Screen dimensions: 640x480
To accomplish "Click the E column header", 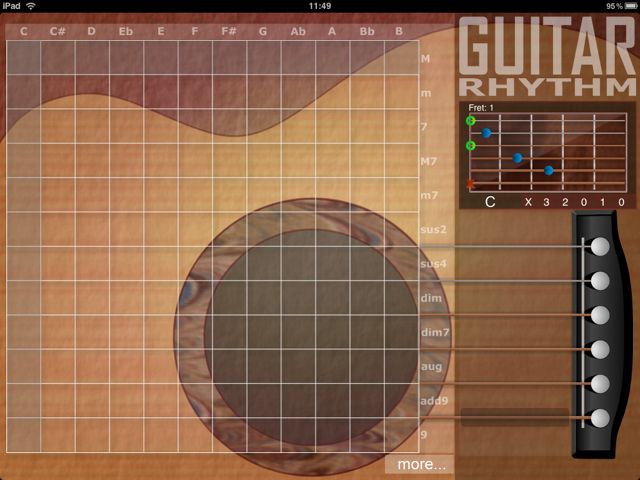I will 161,31.
